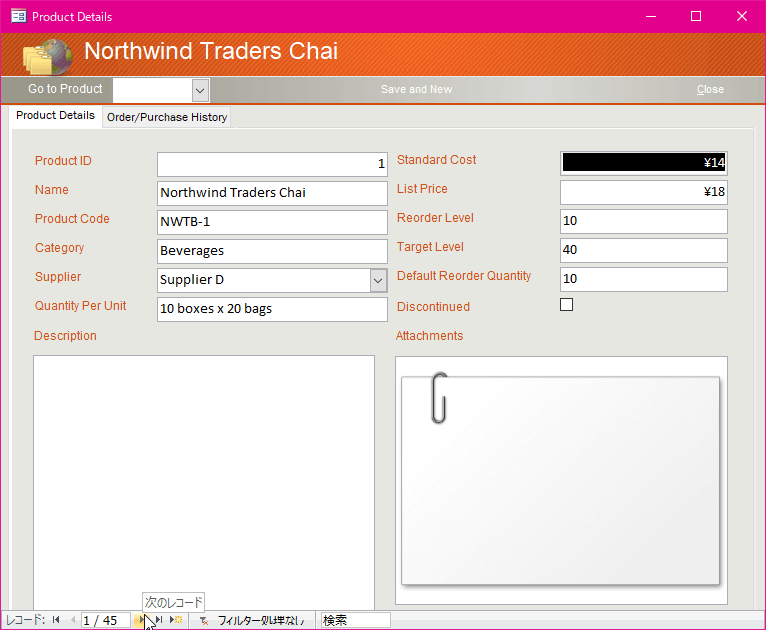Click the no-filter indicator in navigation bar
This screenshot has width=766, height=630.
(253, 620)
